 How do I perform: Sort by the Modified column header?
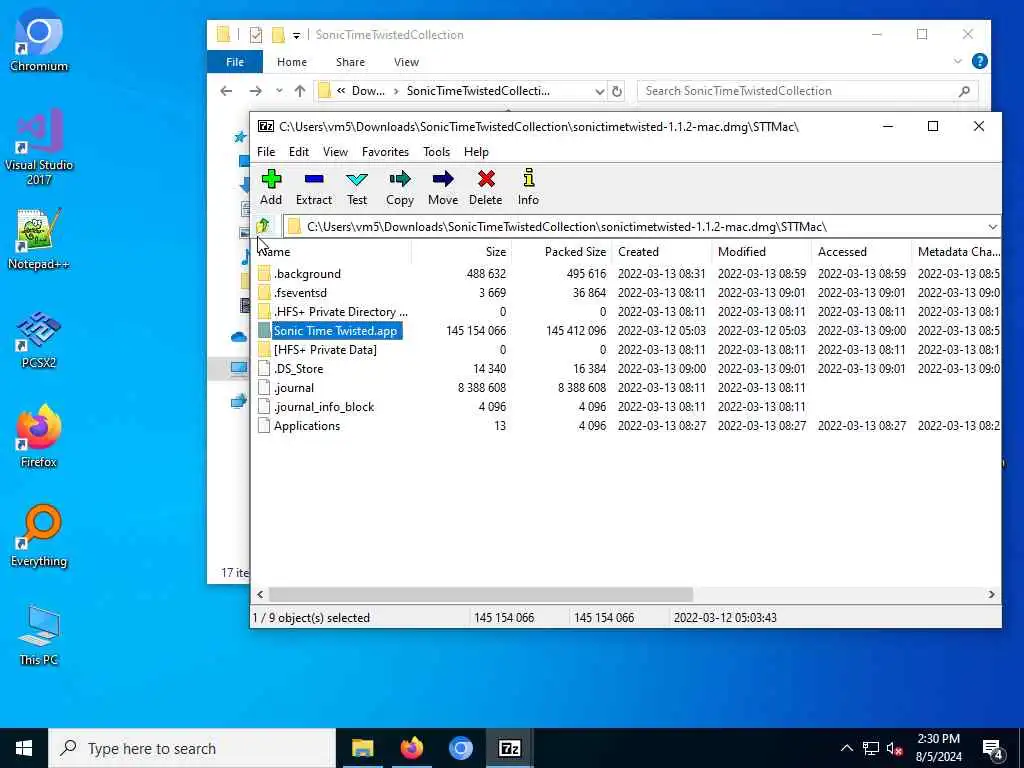coord(761,251)
